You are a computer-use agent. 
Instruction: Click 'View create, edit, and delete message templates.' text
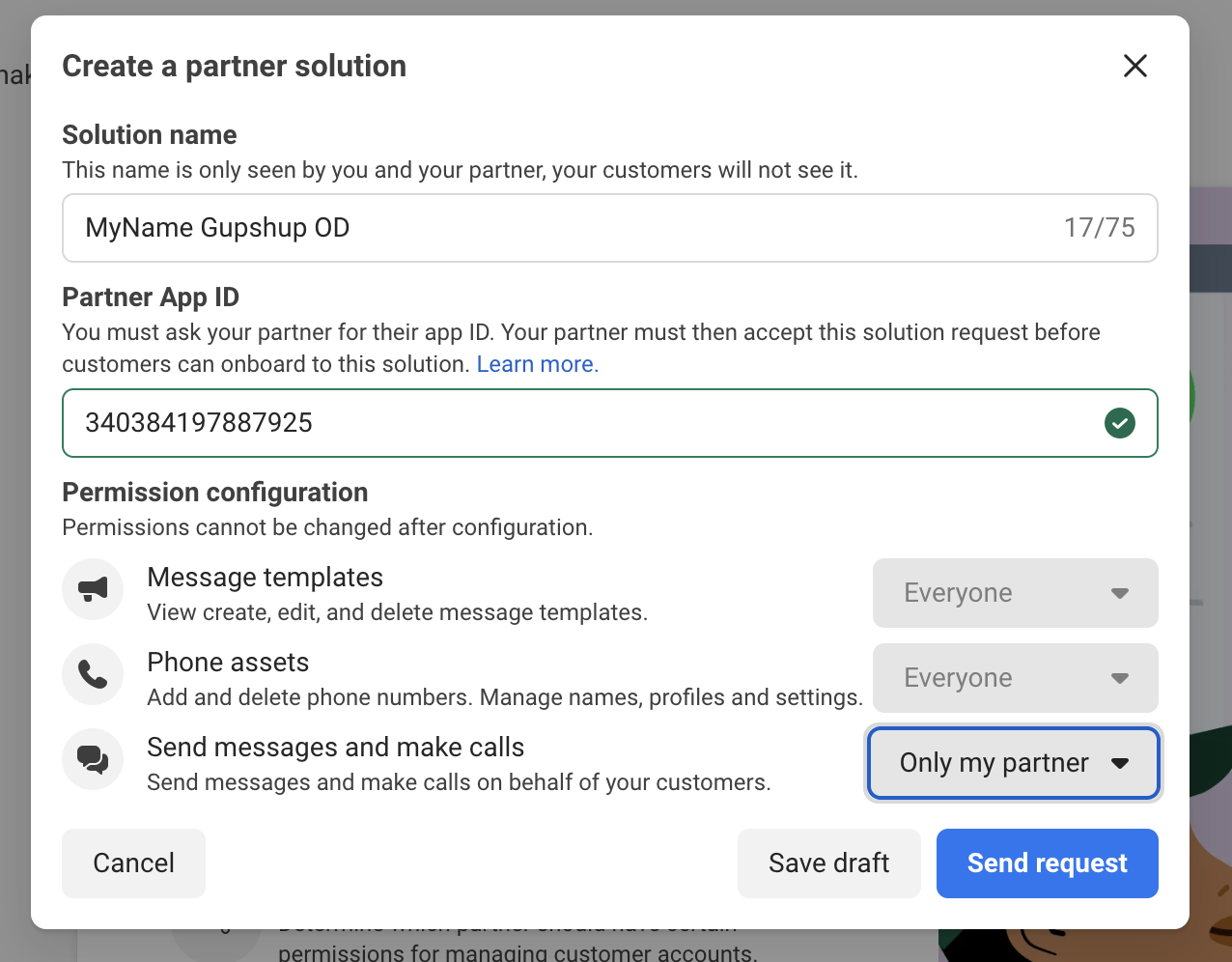pos(397,612)
